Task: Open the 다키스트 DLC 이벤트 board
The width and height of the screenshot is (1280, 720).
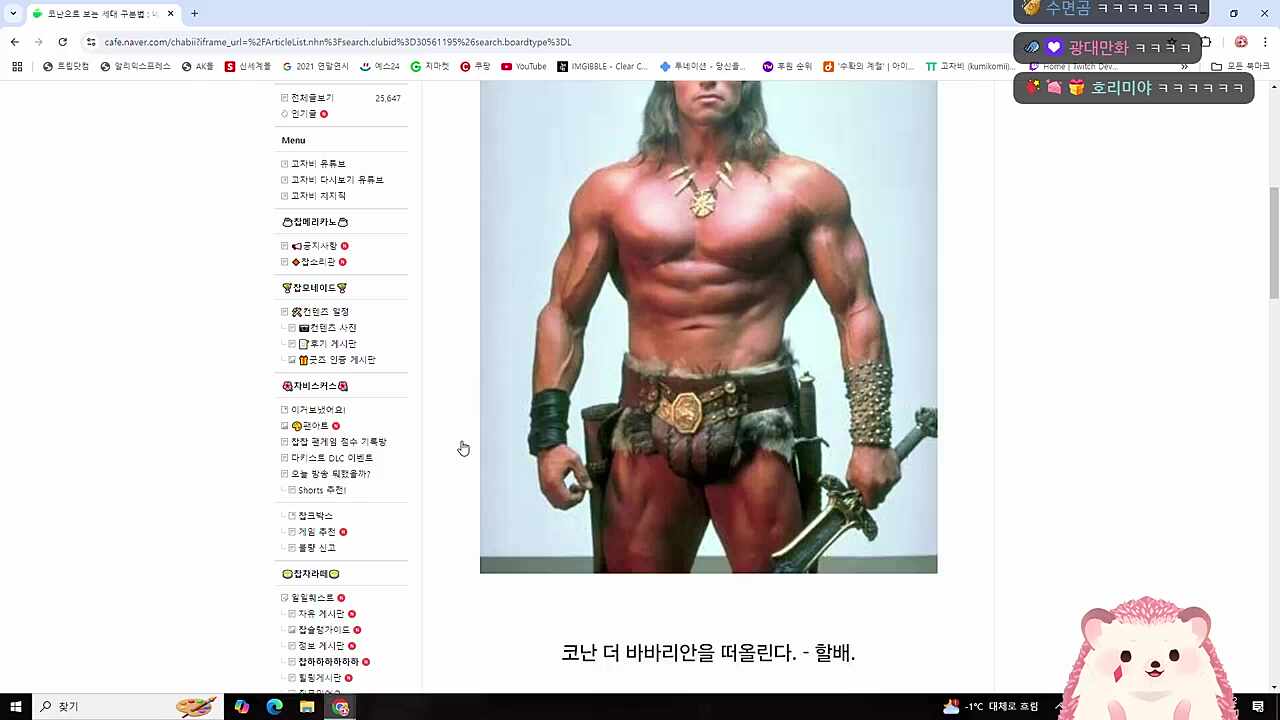Action: [x=332, y=458]
